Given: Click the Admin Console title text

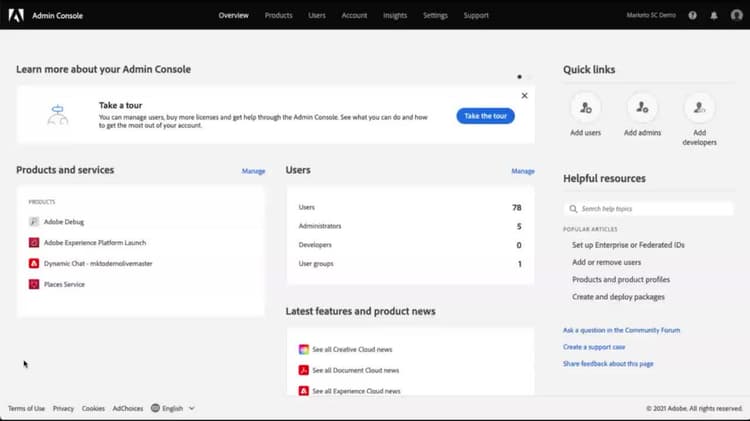Looking at the screenshot, I should click(x=57, y=15).
